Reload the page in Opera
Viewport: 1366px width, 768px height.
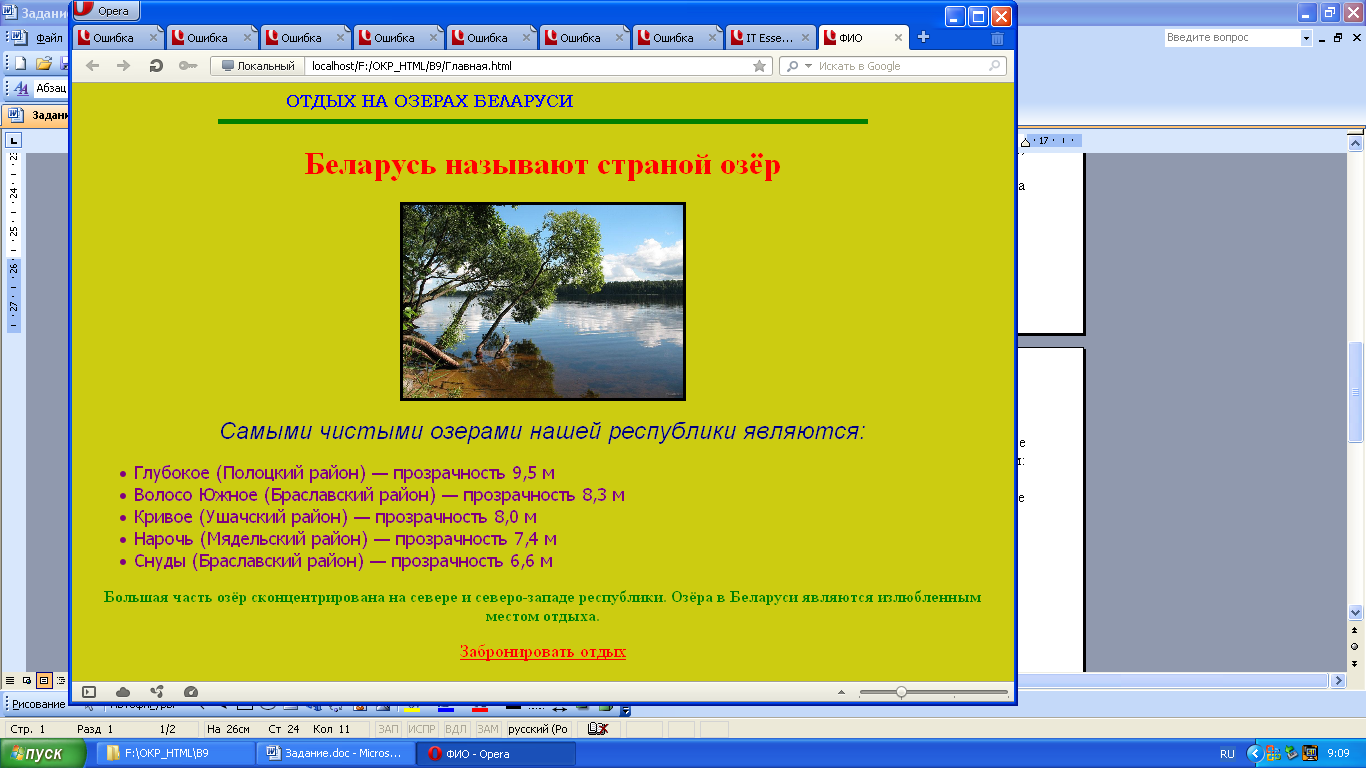[x=155, y=66]
